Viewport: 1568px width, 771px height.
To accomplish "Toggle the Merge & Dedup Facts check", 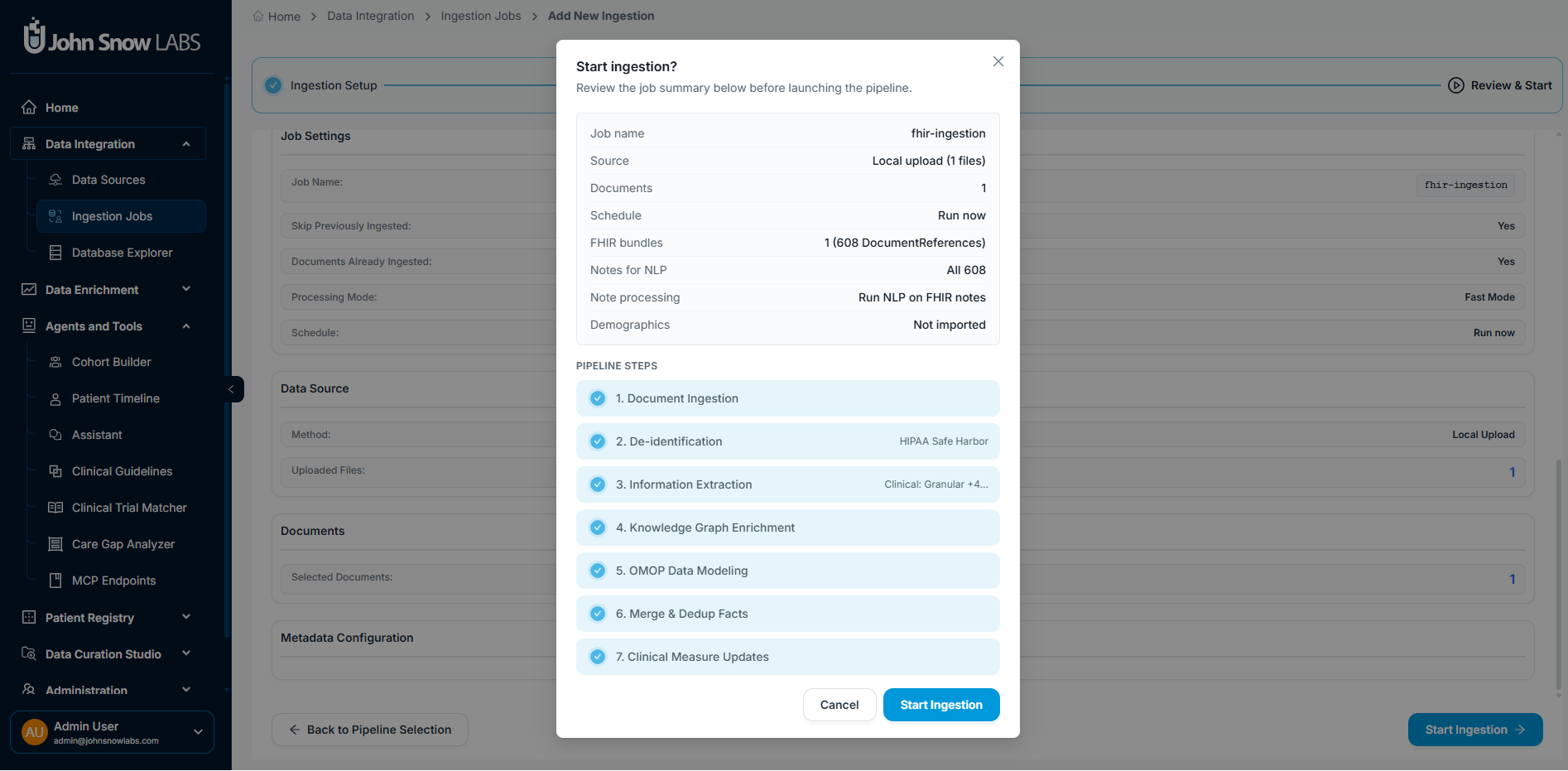I will pyautogui.click(x=598, y=614).
